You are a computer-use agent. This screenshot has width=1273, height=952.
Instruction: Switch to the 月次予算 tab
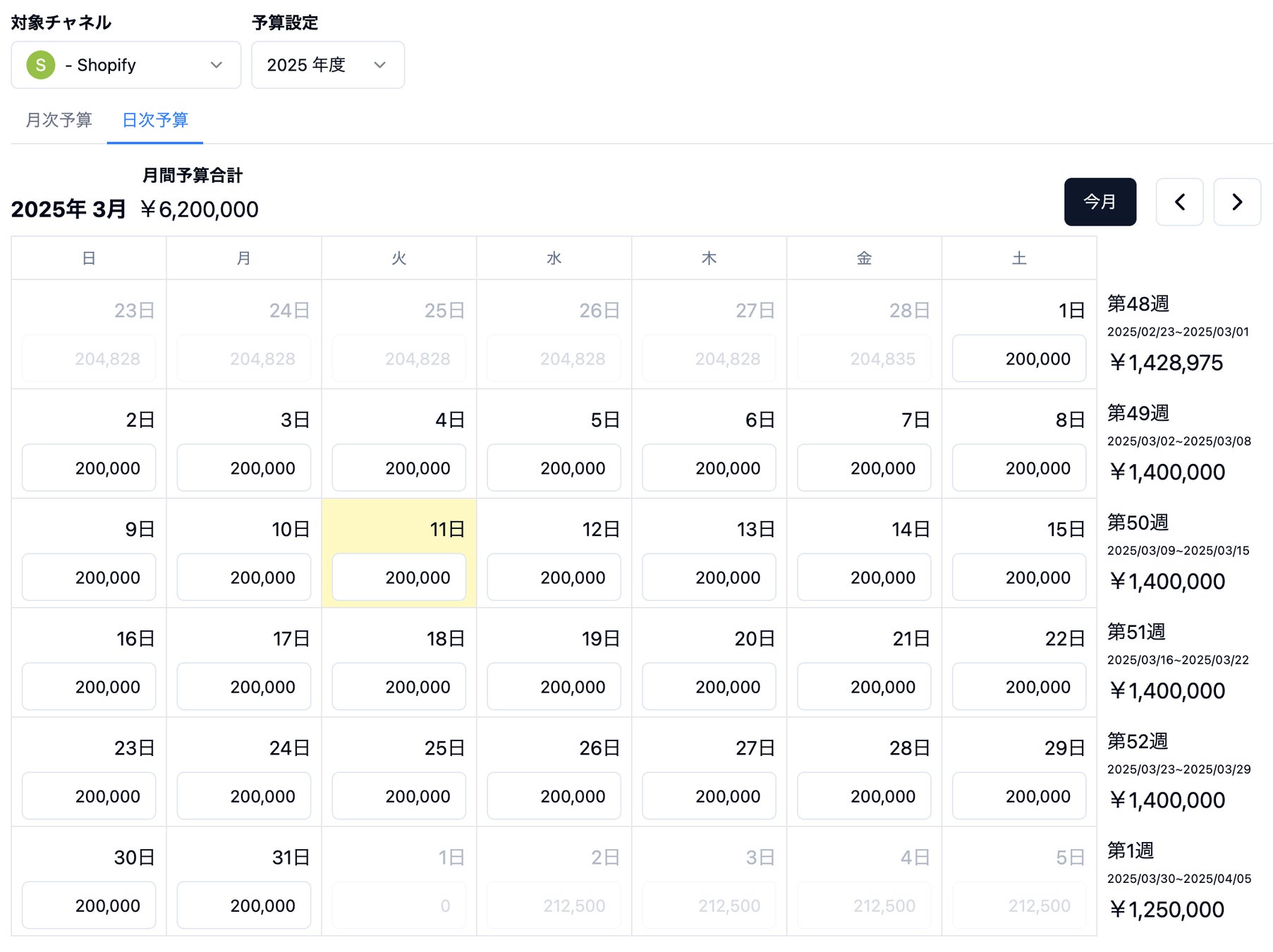59,120
